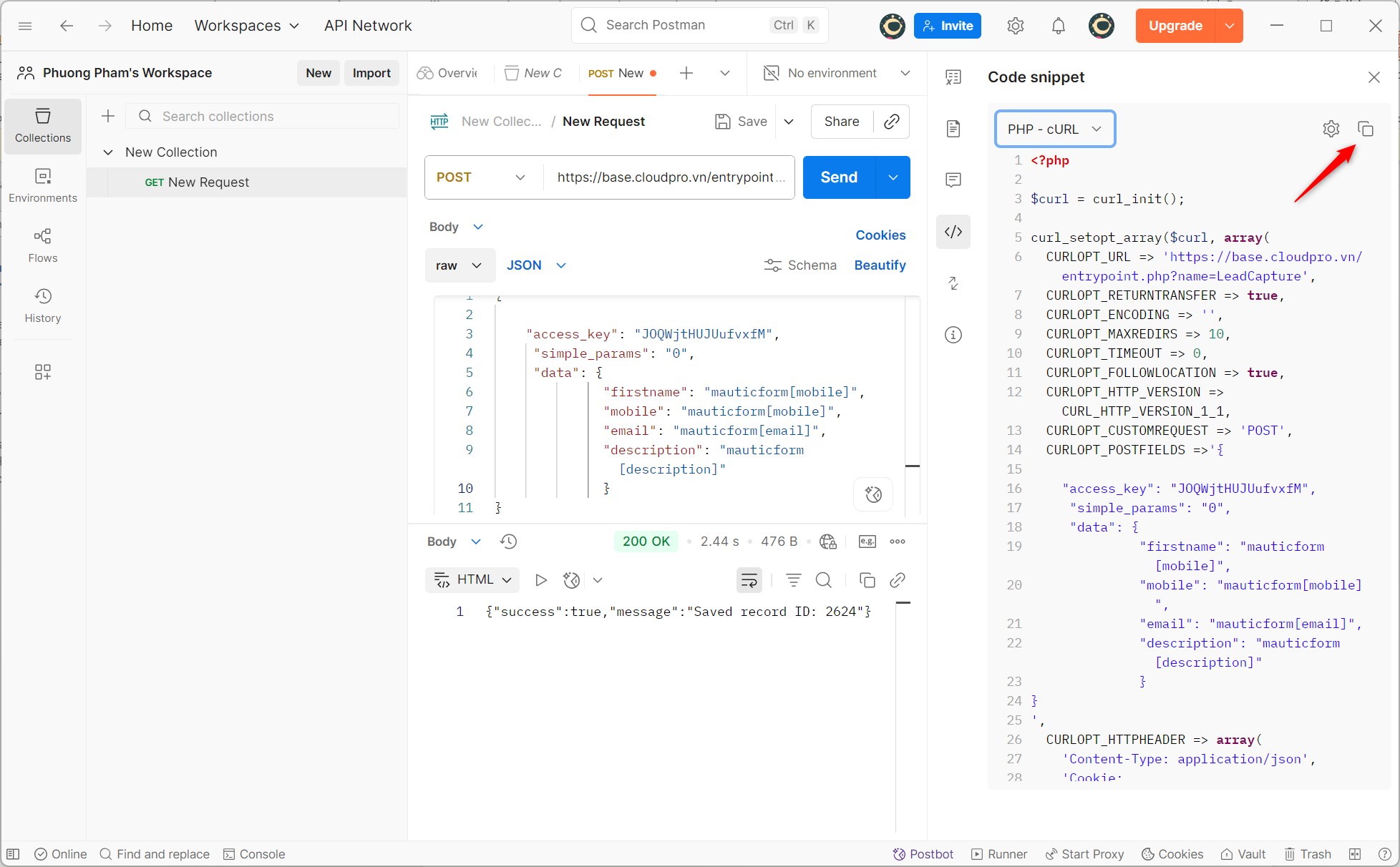Screen dimensions: 1400x867
Task: Copy request link icon next to Share
Action: click(892, 122)
